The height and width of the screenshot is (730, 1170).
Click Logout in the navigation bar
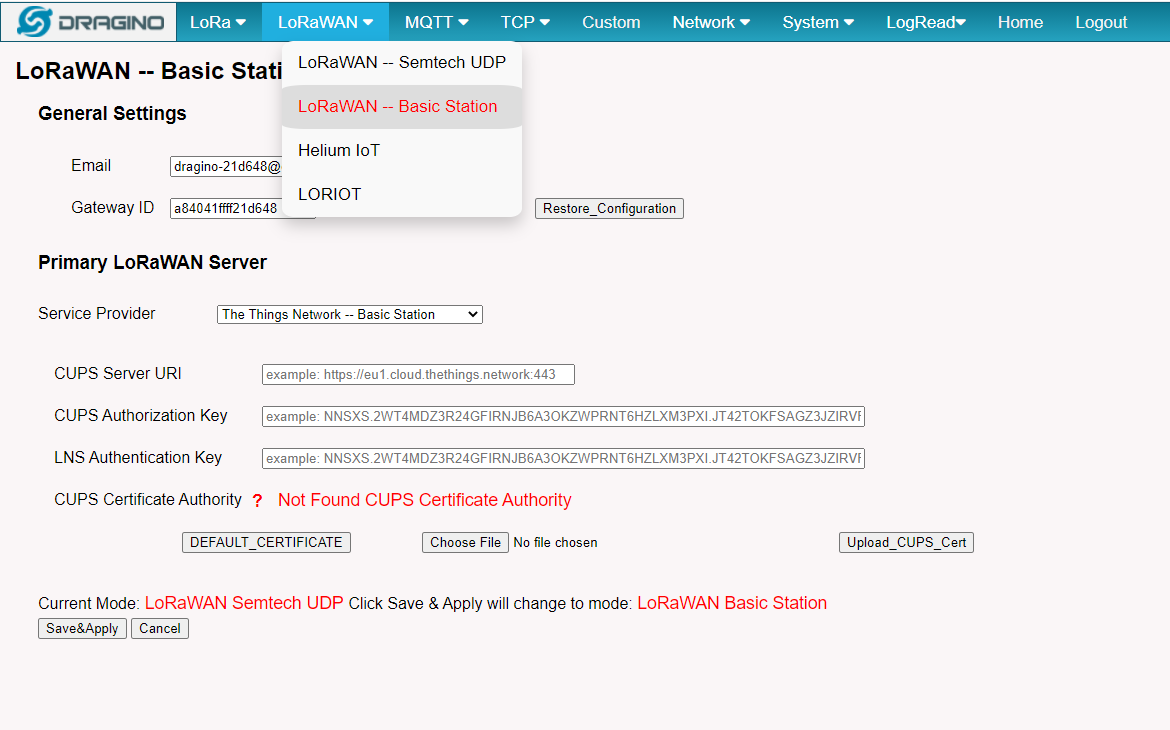pyautogui.click(x=1101, y=22)
